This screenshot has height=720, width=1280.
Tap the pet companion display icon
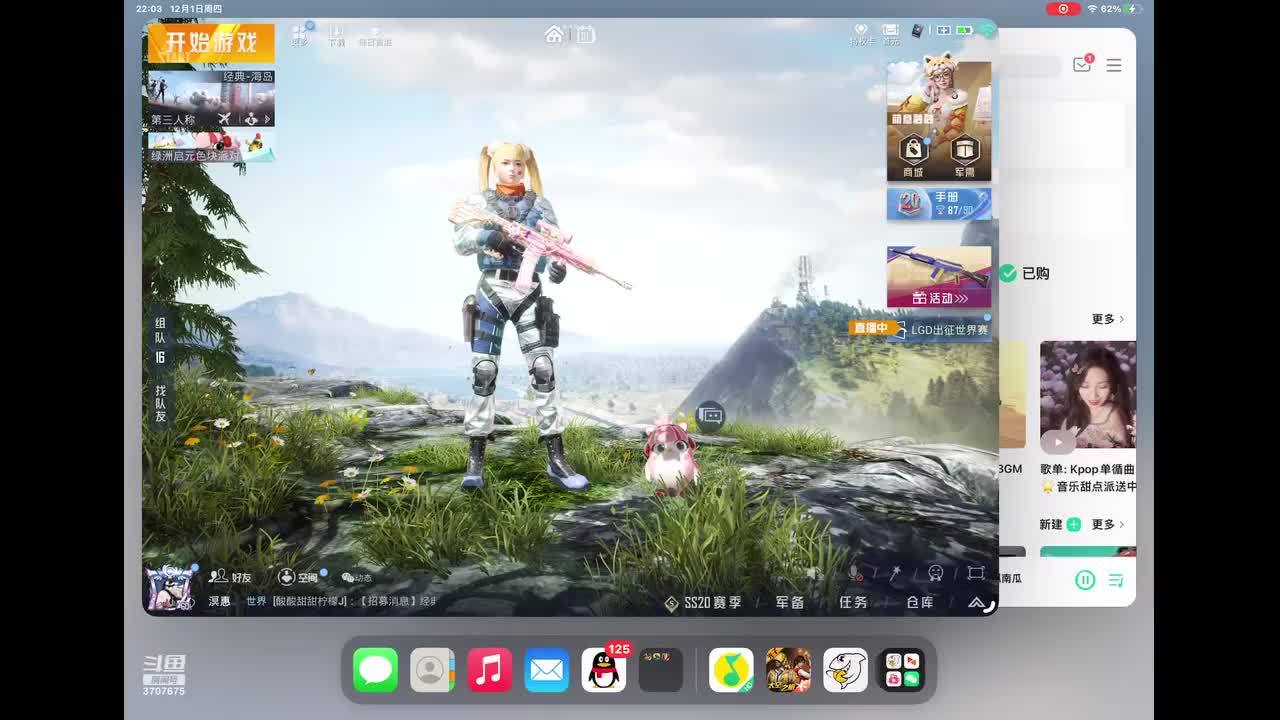click(x=710, y=415)
